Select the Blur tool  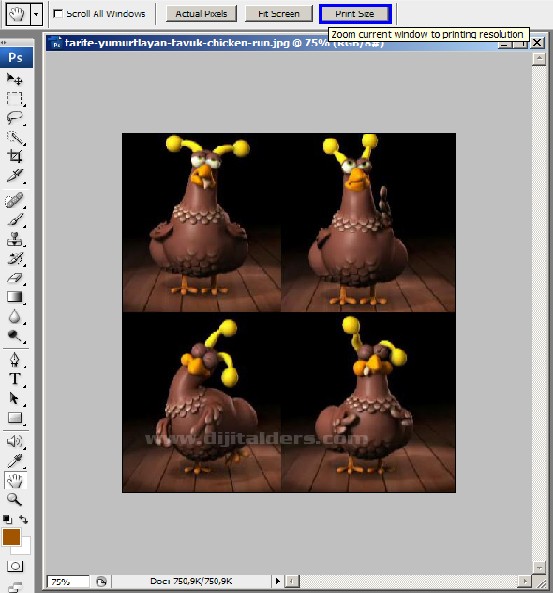coord(15,317)
